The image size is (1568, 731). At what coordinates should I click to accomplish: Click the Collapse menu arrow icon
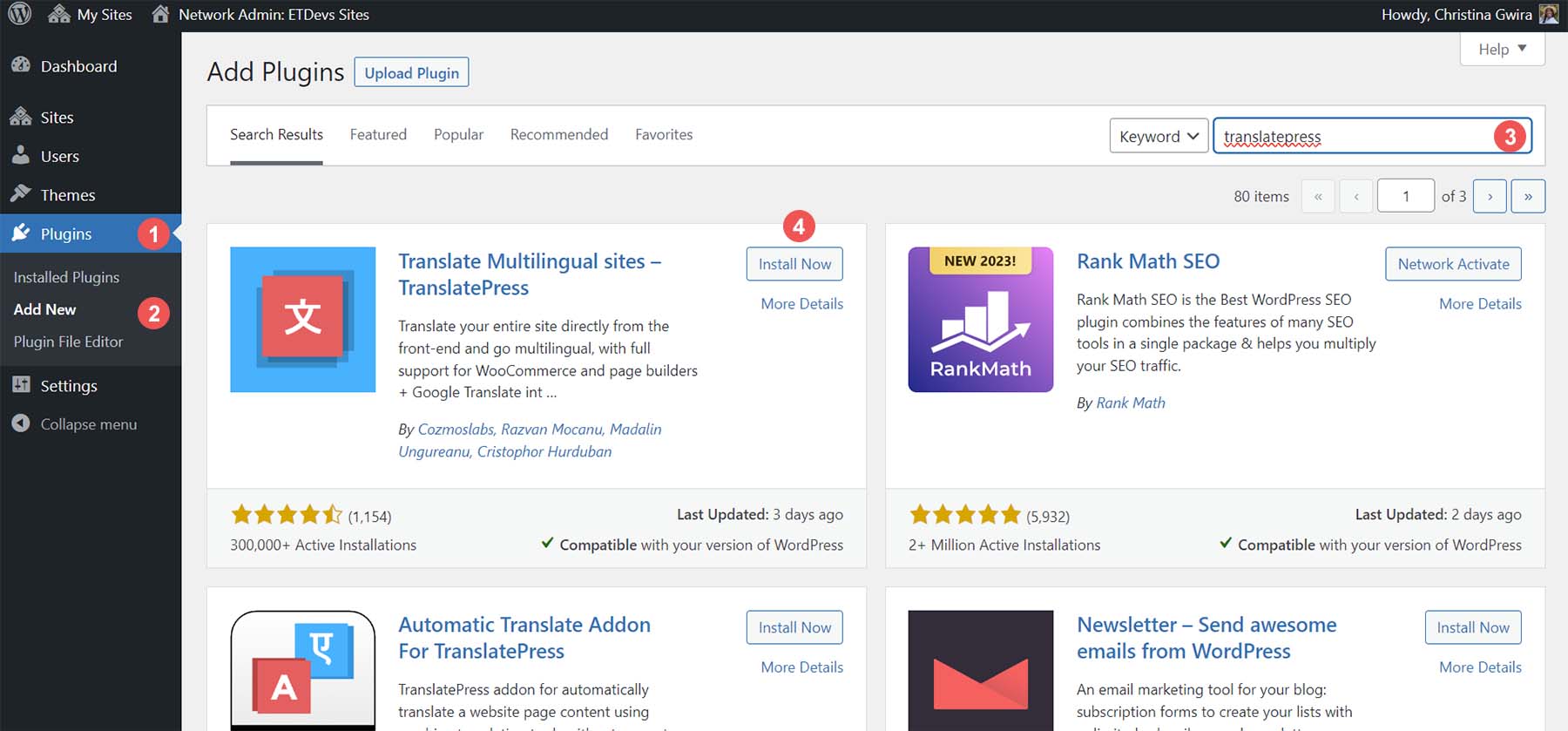21,423
